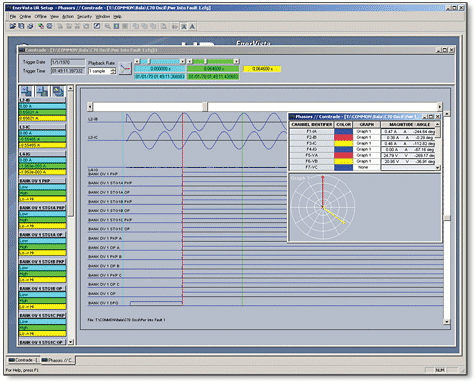Image resolution: width=476 pixels, height=383 pixels.
Task: Click the waveform scrollbar left arrow
Action: click(90, 107)
